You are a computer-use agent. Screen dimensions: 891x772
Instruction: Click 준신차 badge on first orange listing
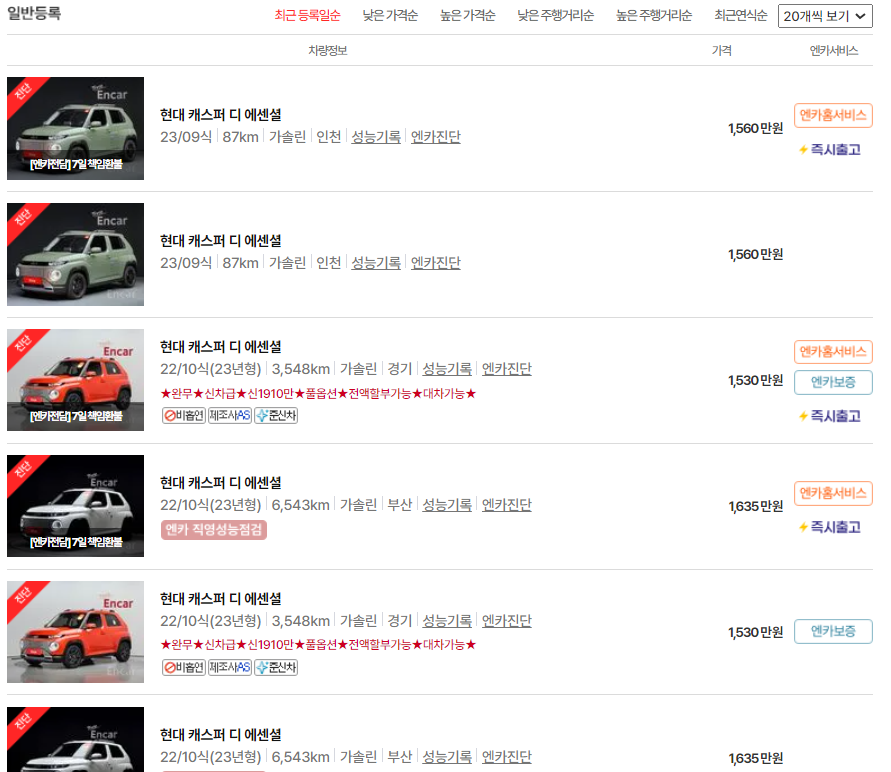pyautogui.click(x=276, y=416)
